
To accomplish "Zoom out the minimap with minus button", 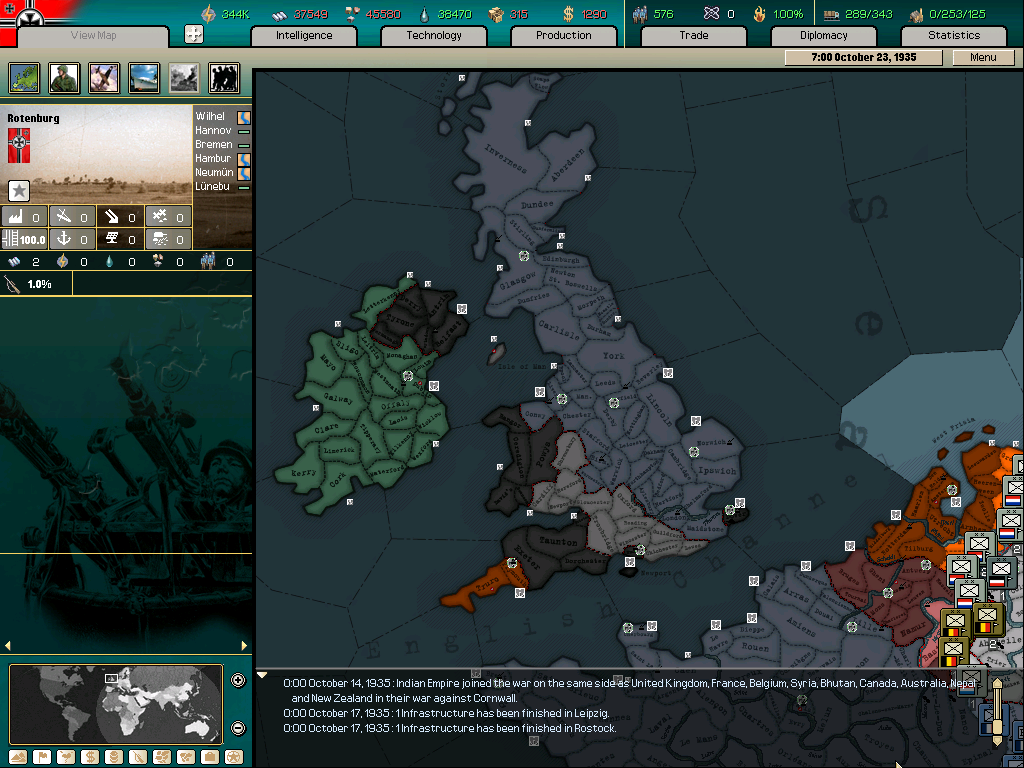I will pyautogui.click(x=238, y=728).
